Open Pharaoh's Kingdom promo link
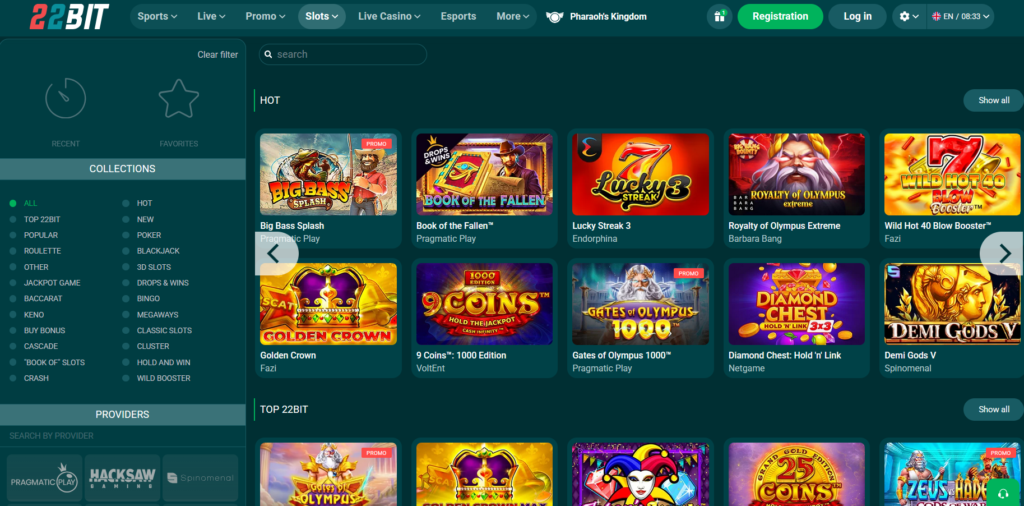 608,17
